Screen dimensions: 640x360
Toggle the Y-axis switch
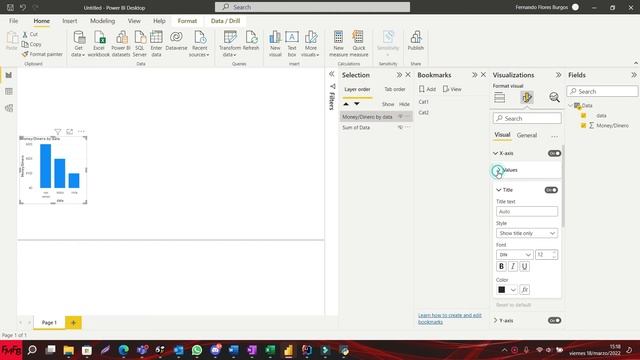(x=554, y=320)
